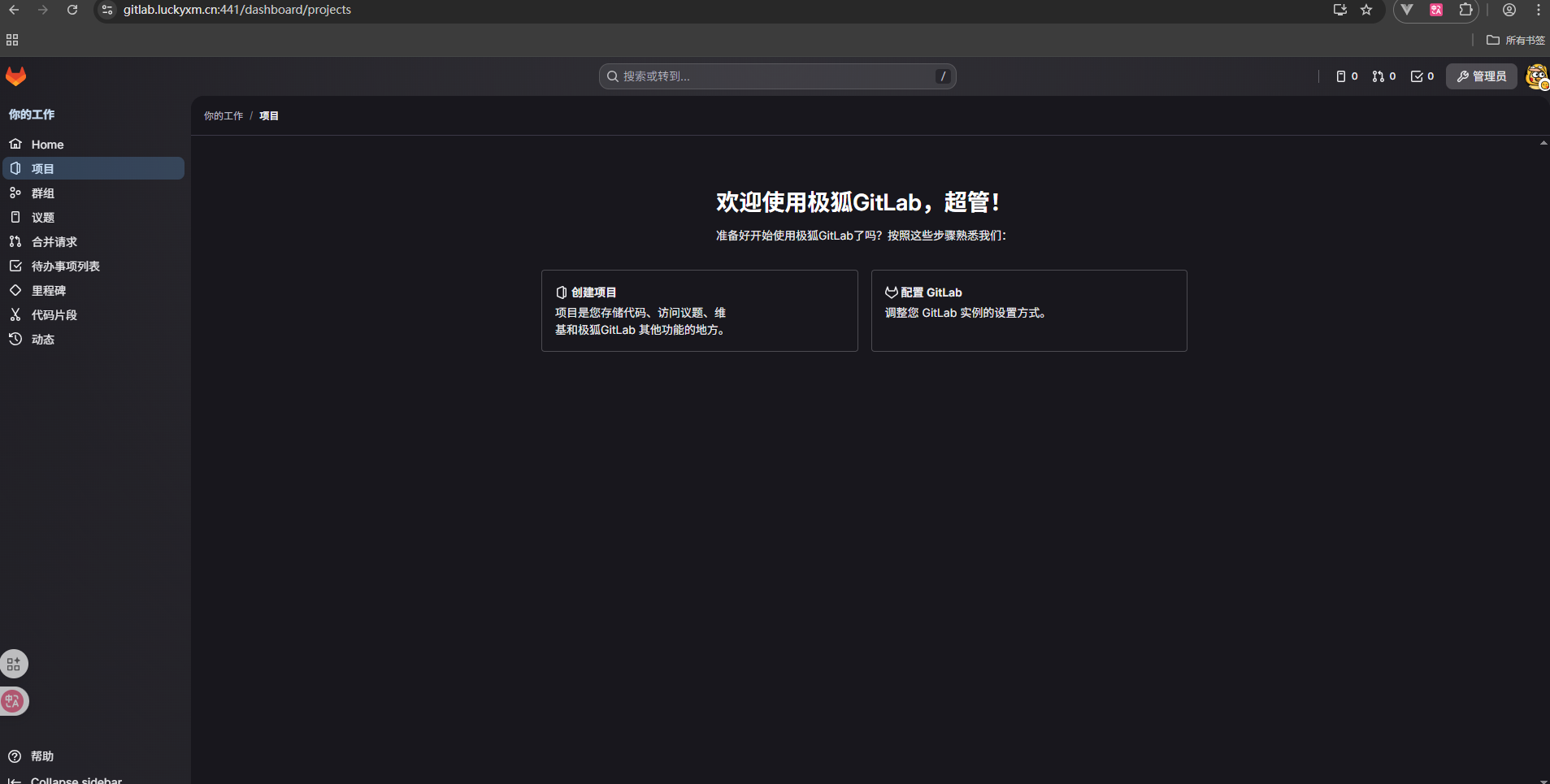This screenshot has height=784, width=1550.
Task: Click the address bar URL
Action: coord(237,10)
